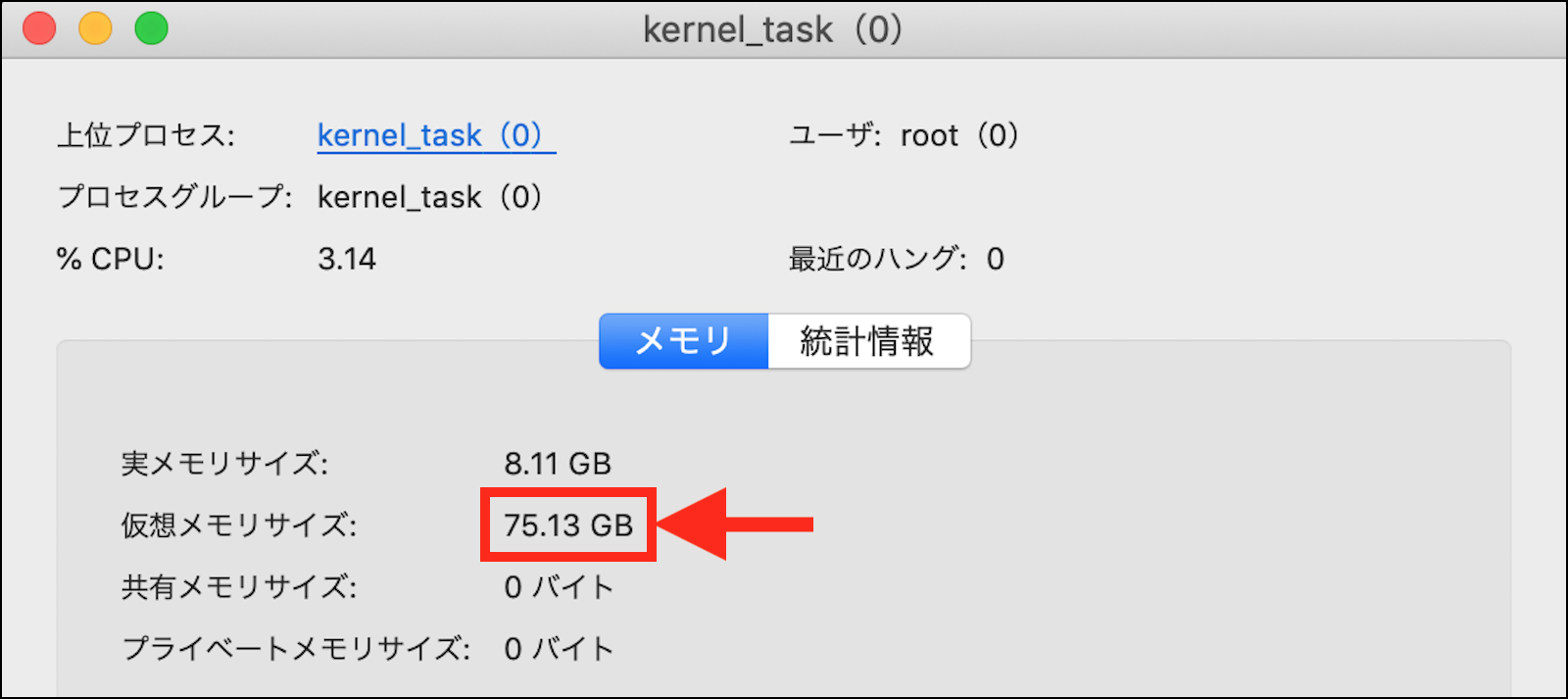Select the highlighted 75.13 GB virtual memory value
The image size is (1568, 699).
568,525
